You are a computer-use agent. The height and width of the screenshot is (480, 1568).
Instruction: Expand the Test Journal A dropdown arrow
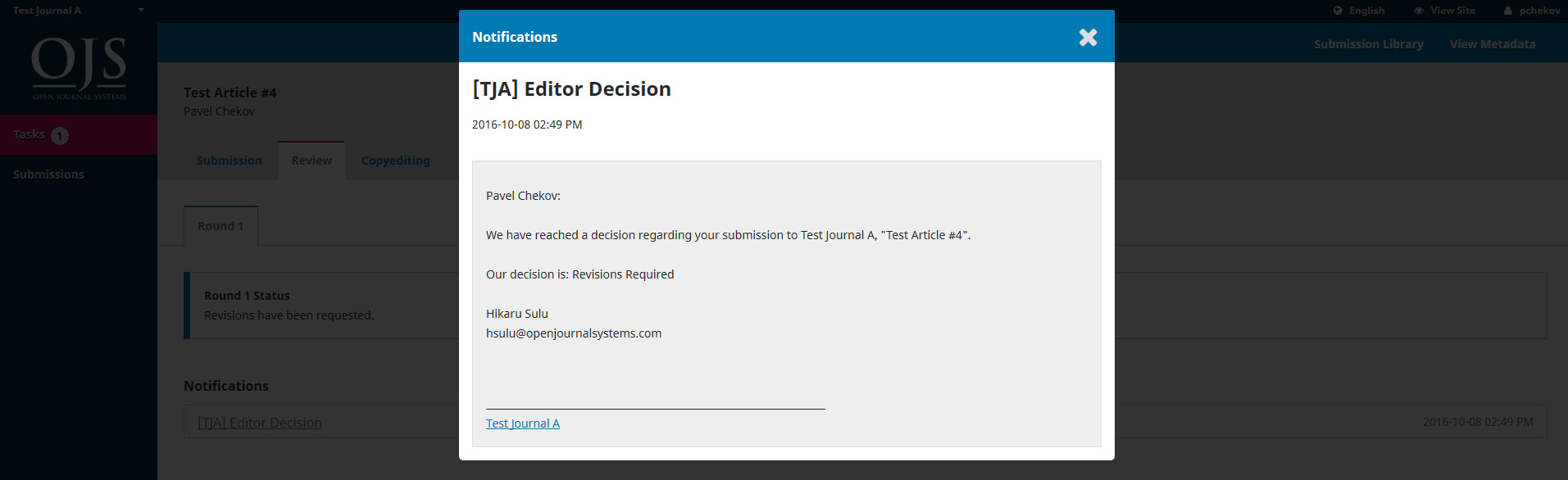tap(140, 10)
